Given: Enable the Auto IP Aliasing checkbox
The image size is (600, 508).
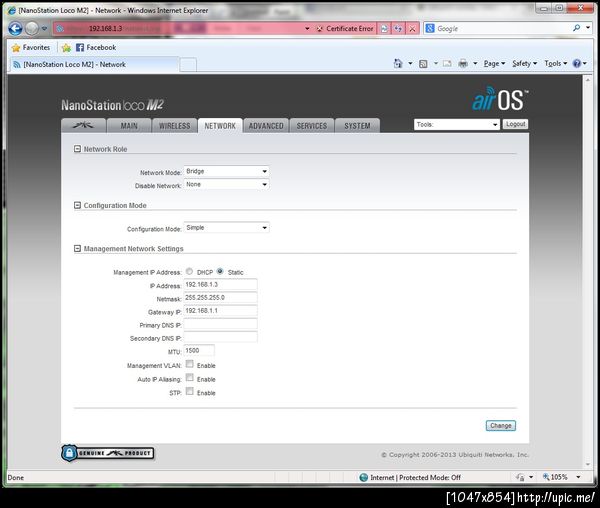Looking at the screenshot, I should (189, 378).
